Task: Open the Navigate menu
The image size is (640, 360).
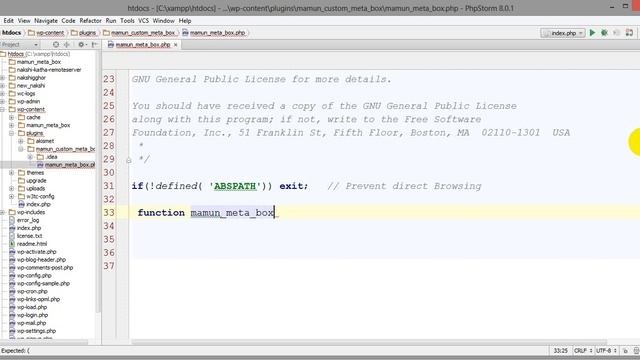Action: (46, 20)
